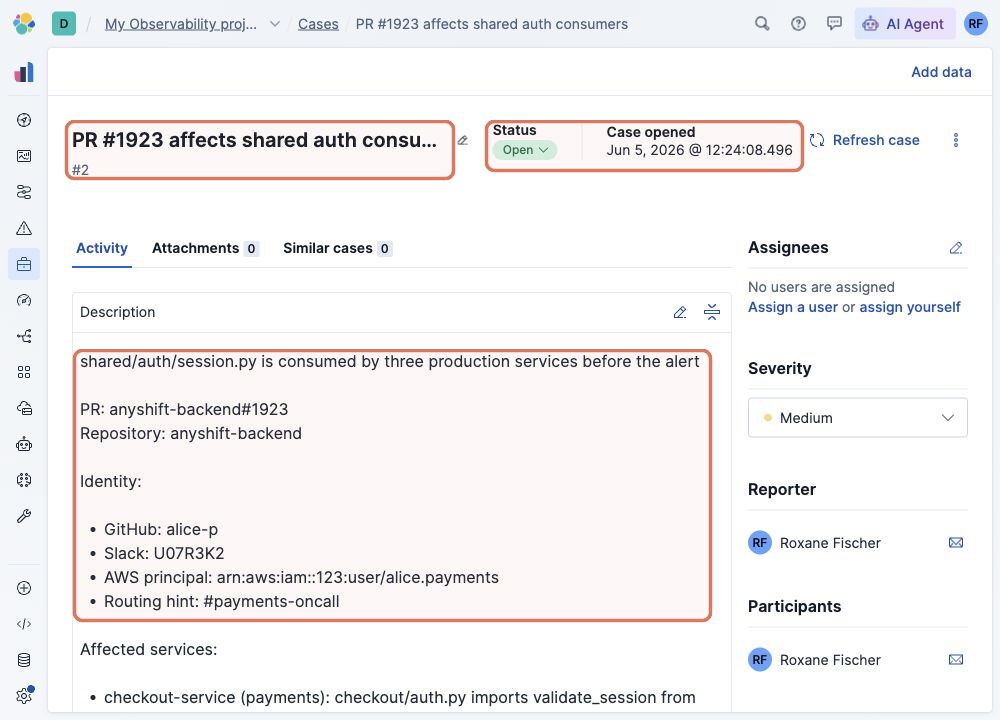Open Discover compass icon in sidebar
Screen dimensions: 1000x720
tap(24, 120)
